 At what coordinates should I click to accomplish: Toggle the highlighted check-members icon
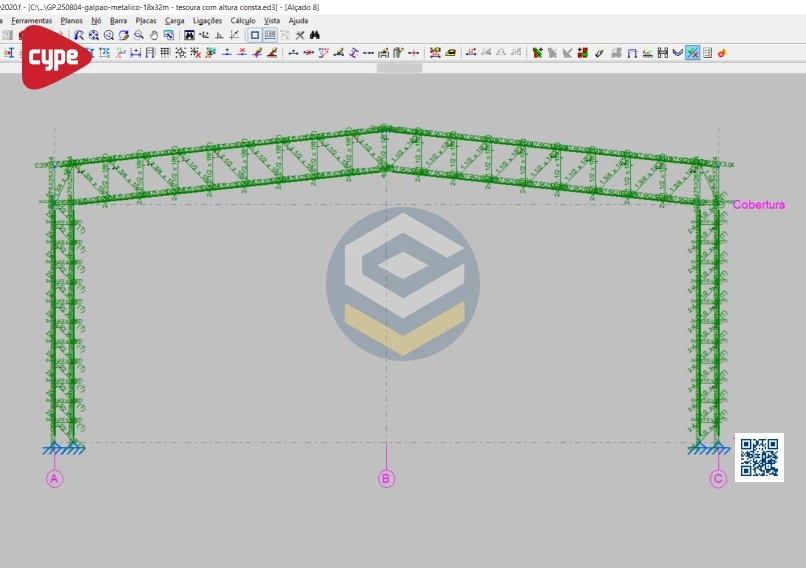692,53
